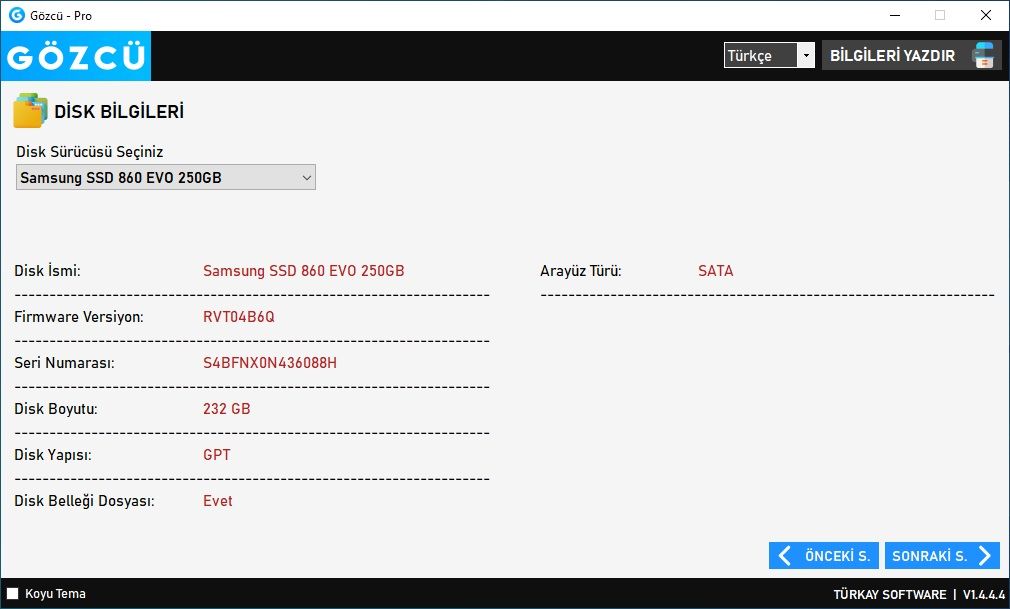Click firmware value RVT04B6Q
The height and width of the screenshot is (609, 1010).
tap(239, 316)
